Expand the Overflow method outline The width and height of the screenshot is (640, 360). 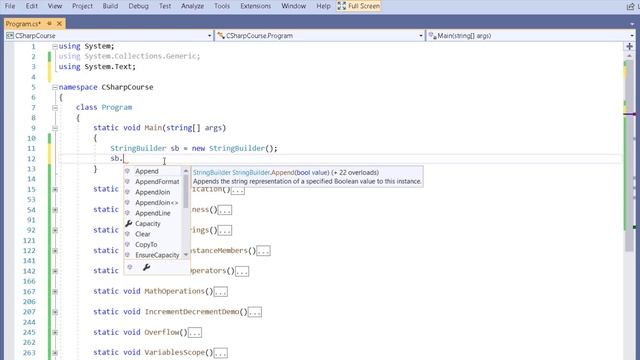click(x=55, y=332)
